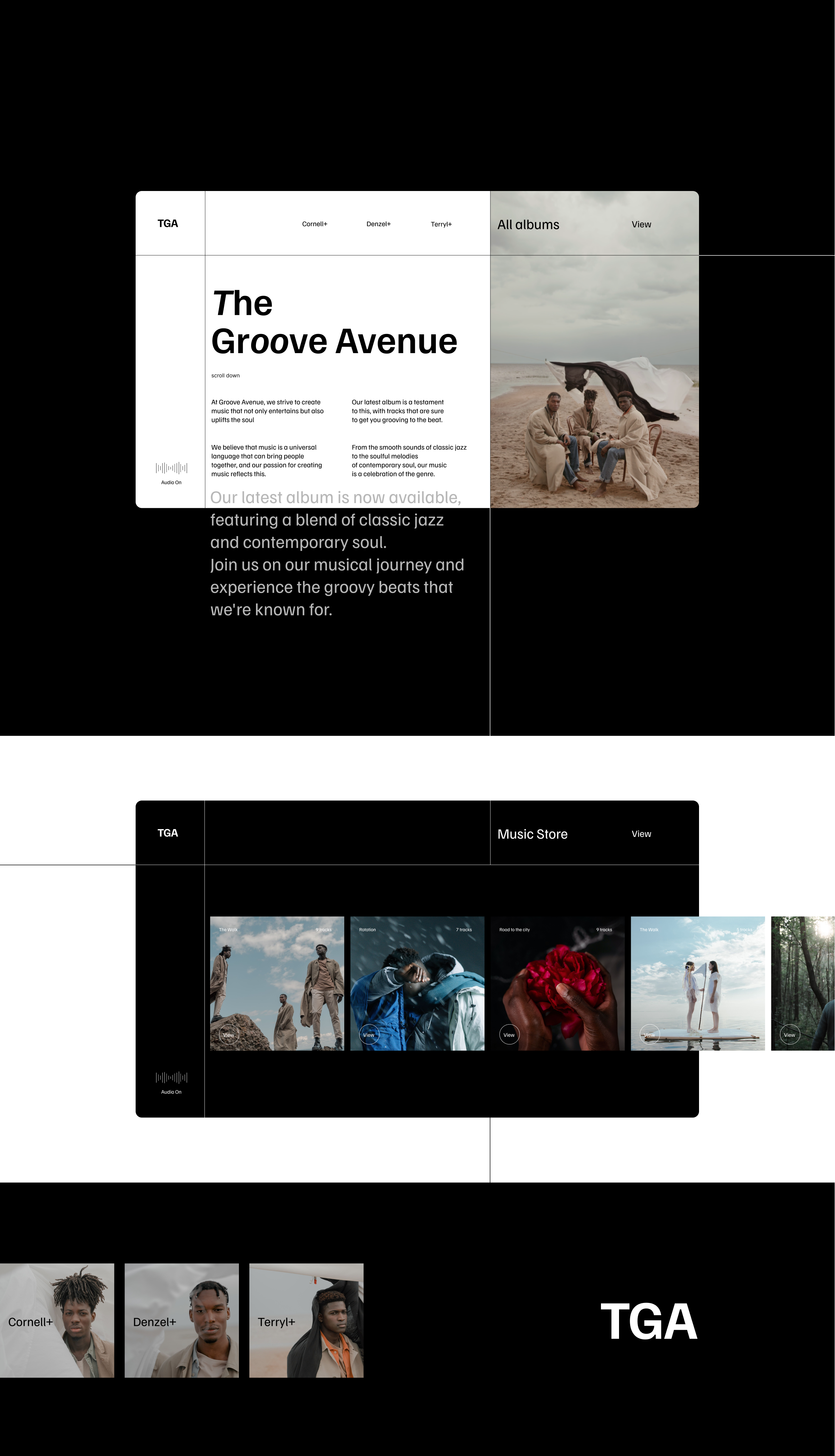This screenshot has height=1456, width=835.
Task: Click View next to Music Store
Action: [641, 834]
